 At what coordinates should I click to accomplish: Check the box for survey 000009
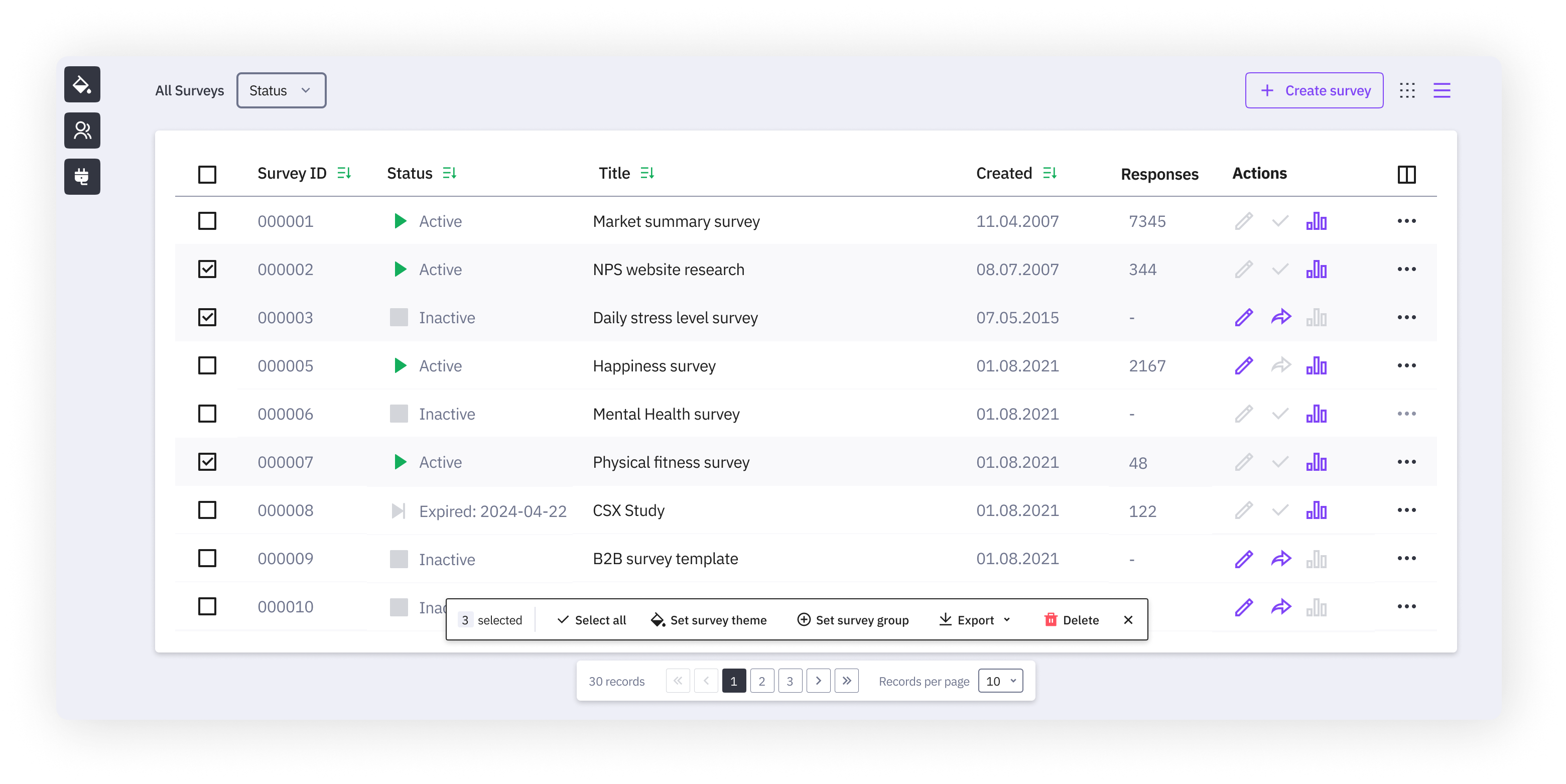tap(207, 559)
